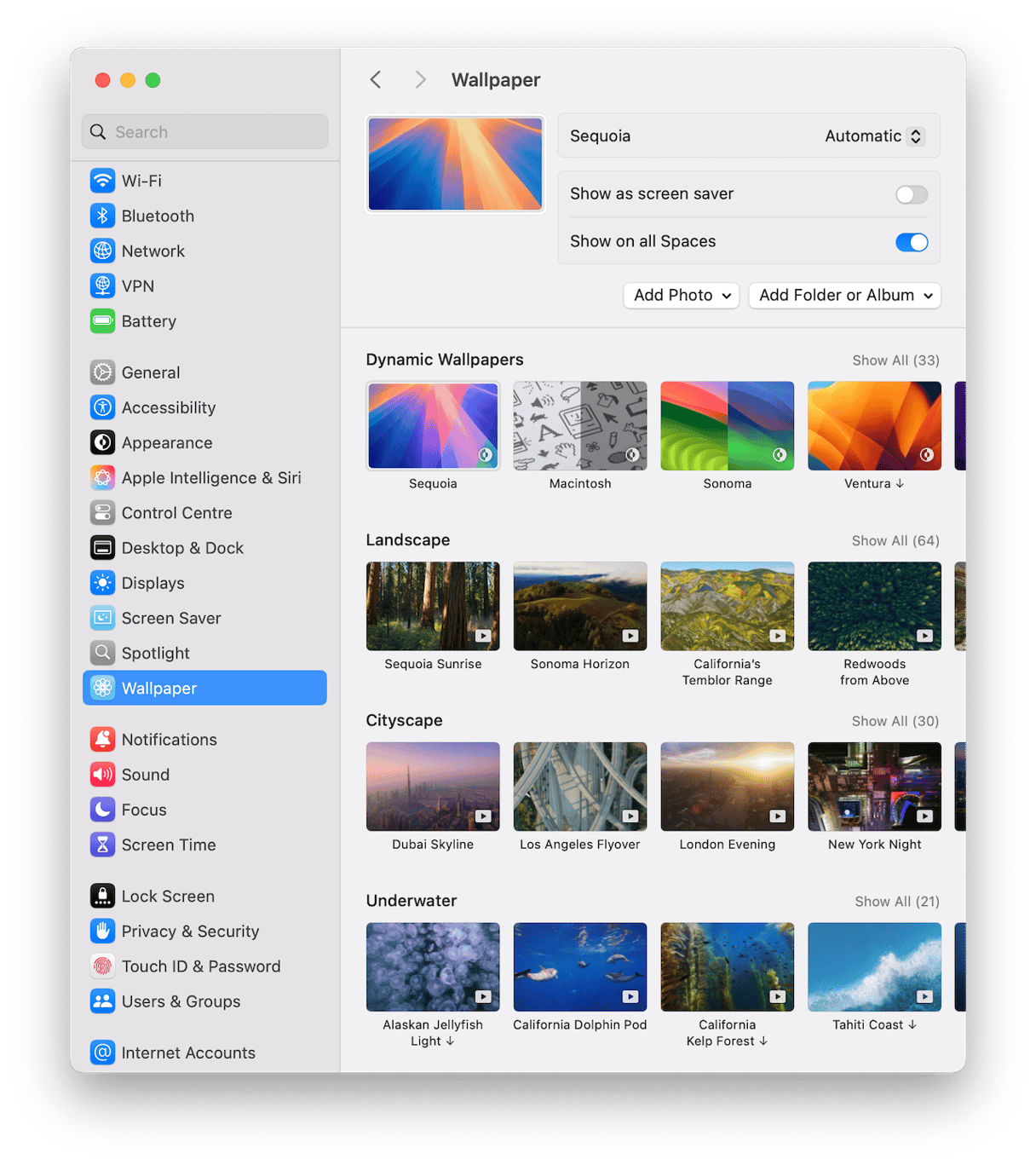
Task: Click the Wi-Fi icon in sidebar
Action: [102, 181]
